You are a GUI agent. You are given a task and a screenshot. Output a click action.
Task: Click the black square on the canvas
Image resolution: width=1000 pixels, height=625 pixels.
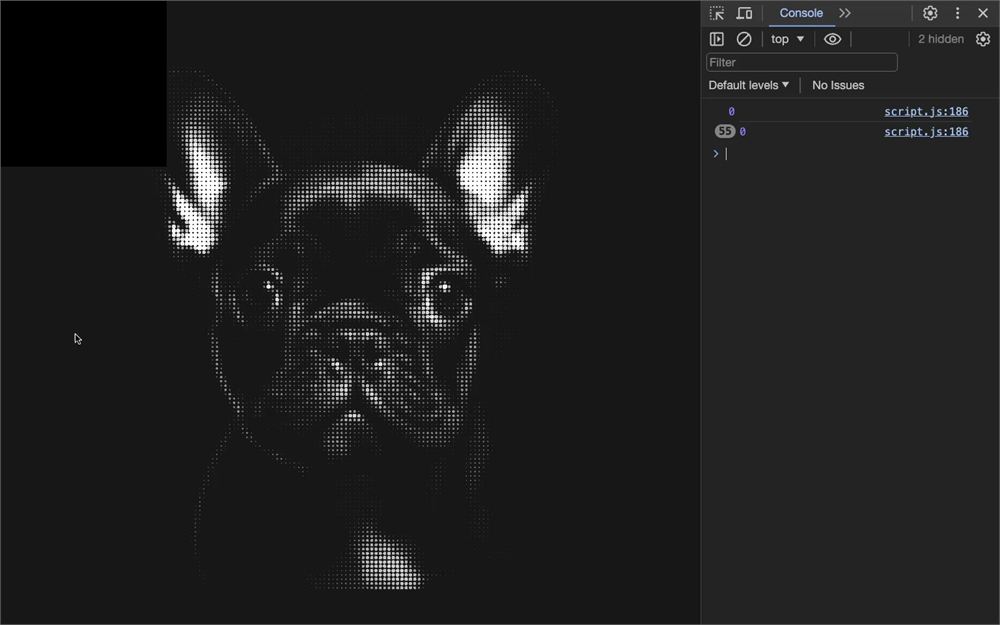click(84, 84)
